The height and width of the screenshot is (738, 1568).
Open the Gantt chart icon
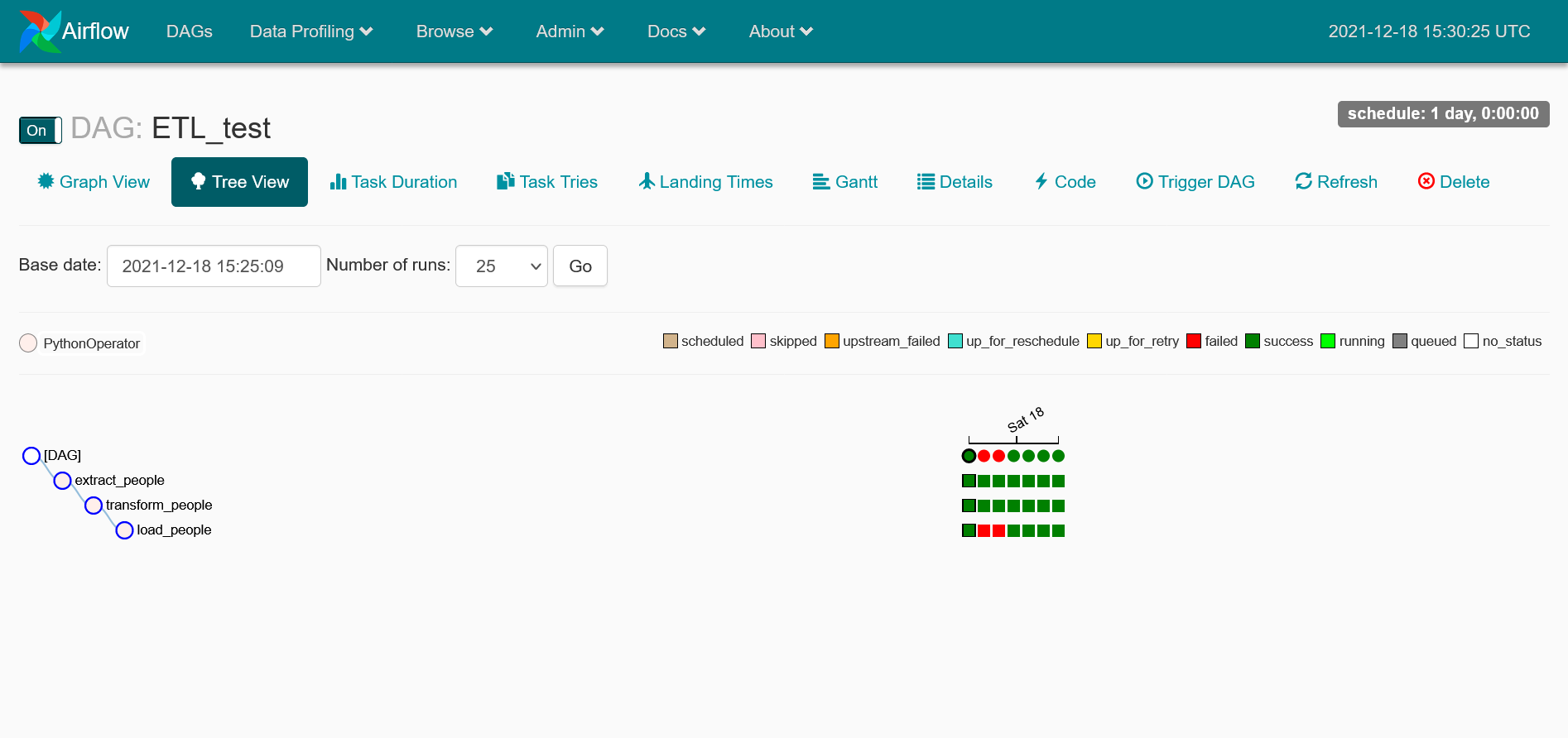click(820, 182)
